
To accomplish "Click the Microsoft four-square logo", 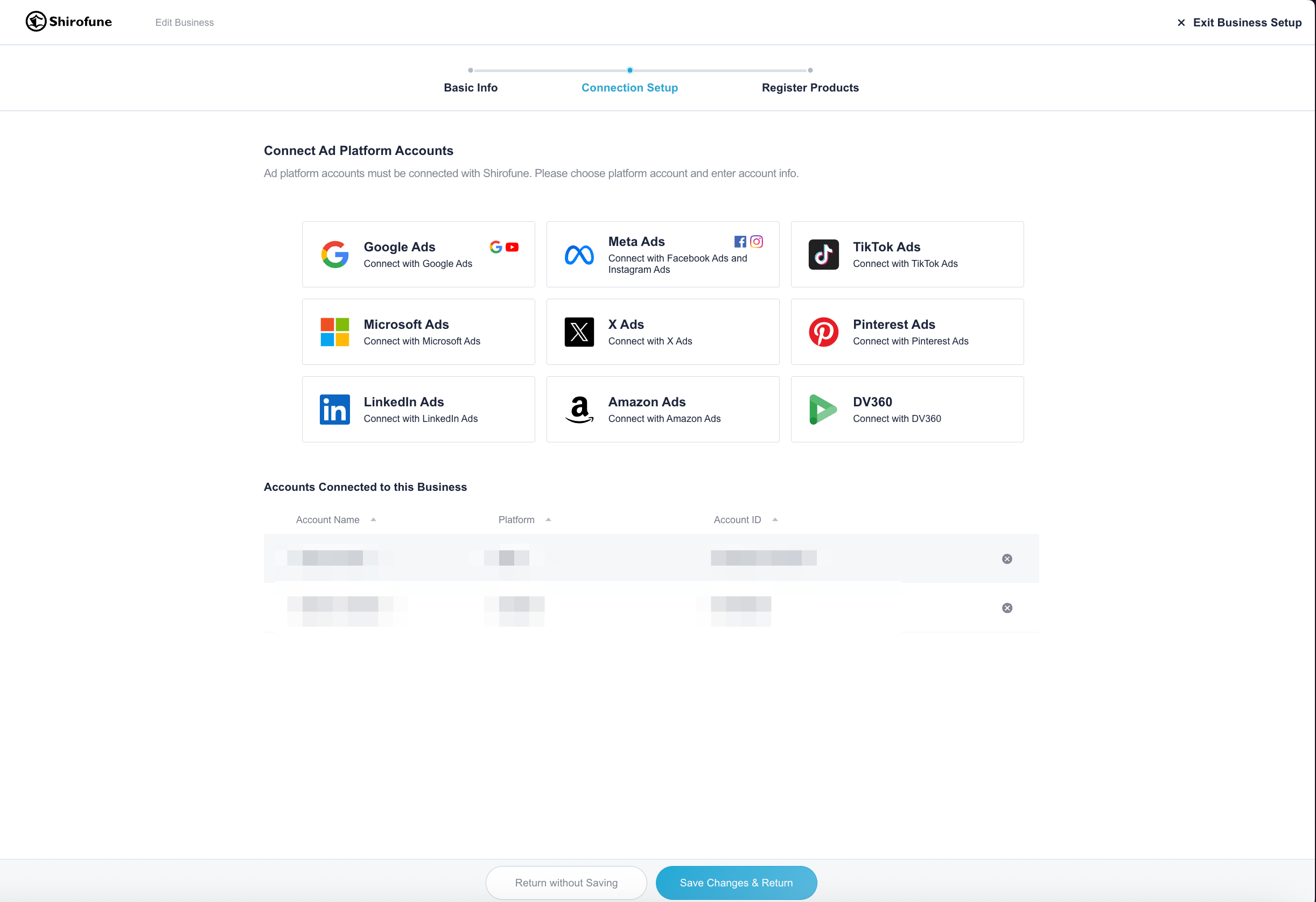I will click(335, 332).
